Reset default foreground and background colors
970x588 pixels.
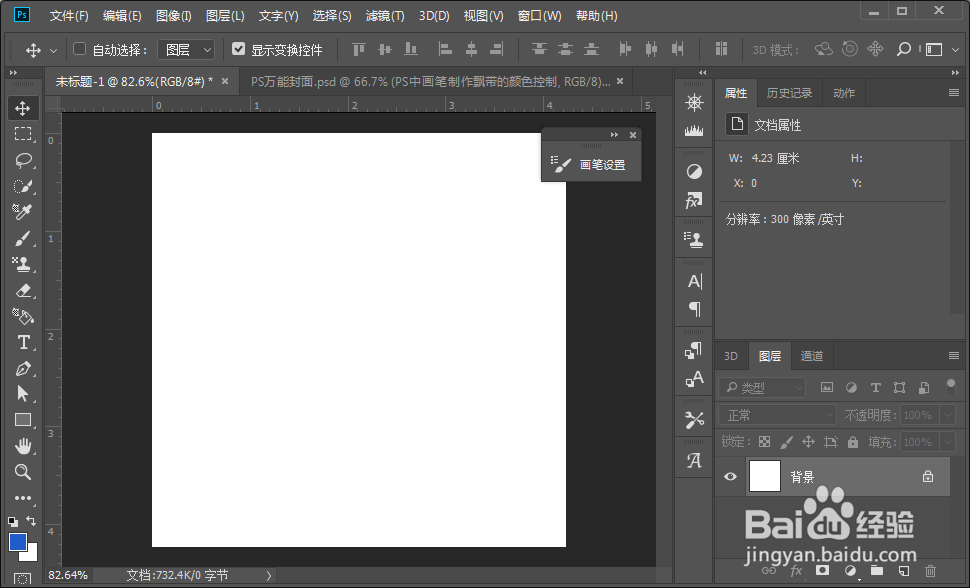point(12,521)
